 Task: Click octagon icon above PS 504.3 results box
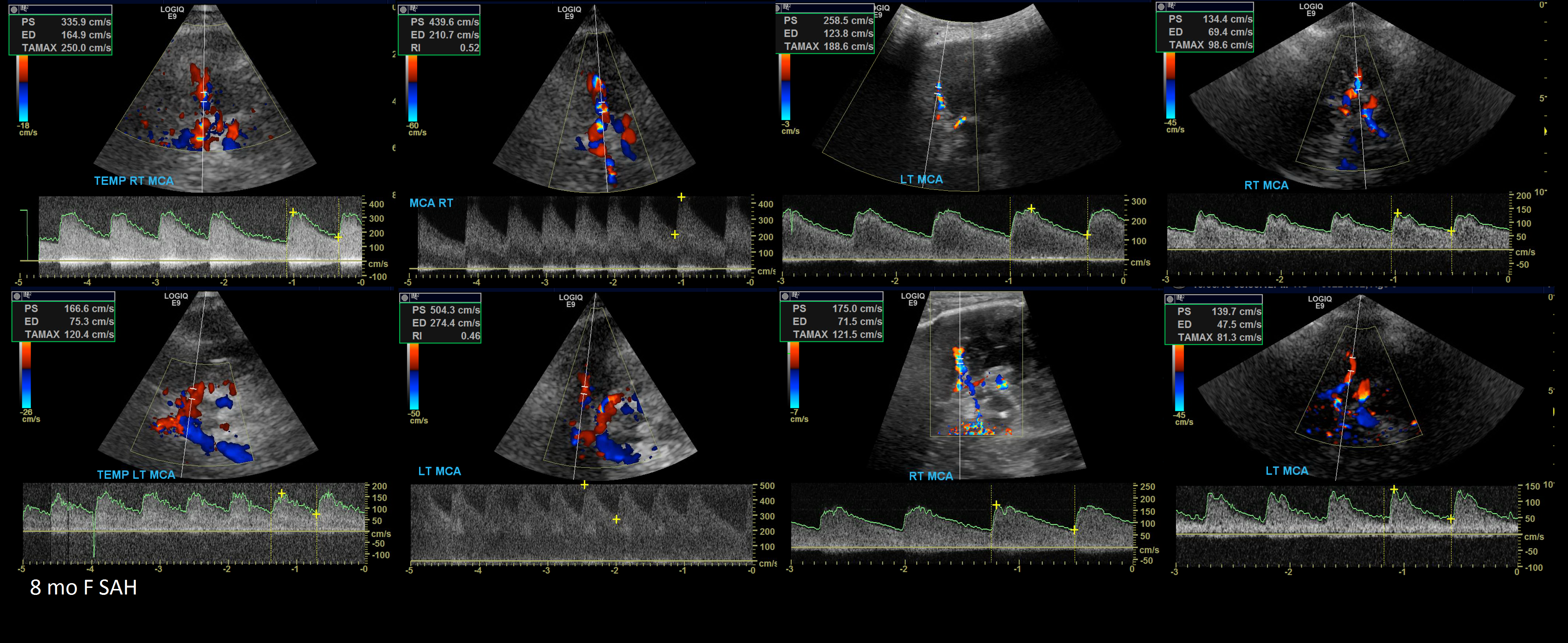(405, 298)
